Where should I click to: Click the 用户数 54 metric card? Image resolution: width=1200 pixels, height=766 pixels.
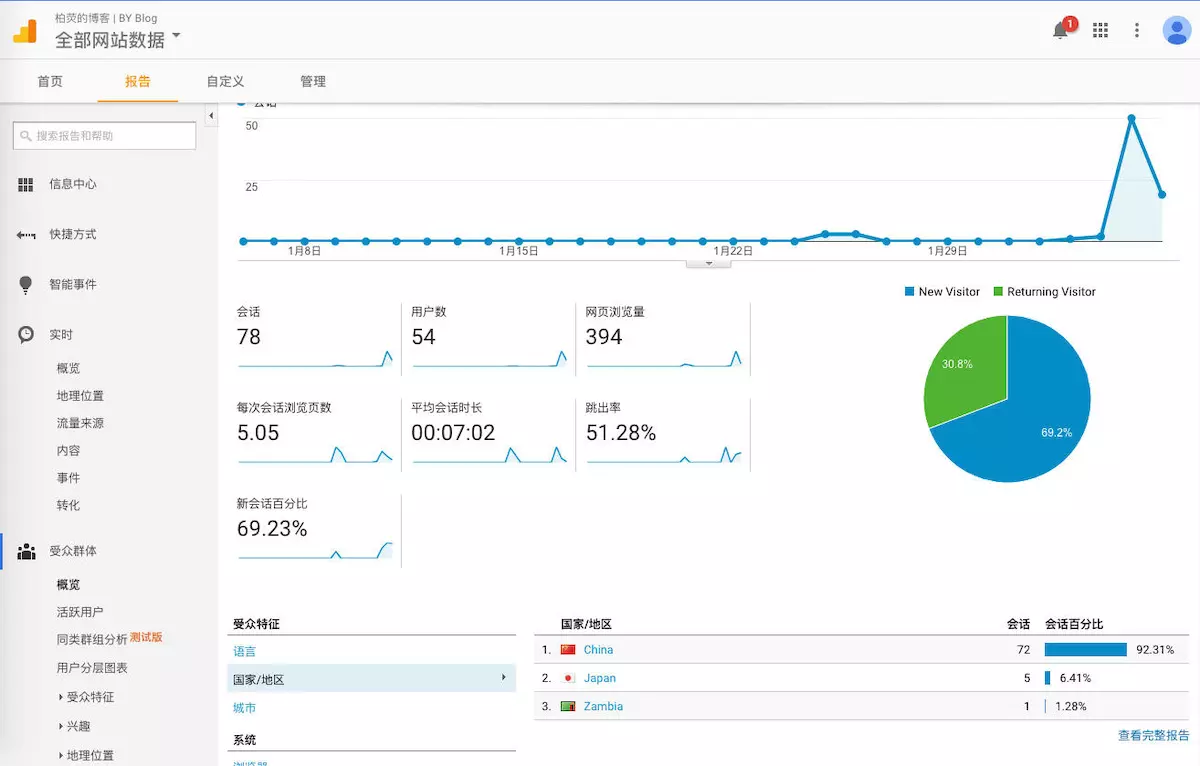click(489, 338)
